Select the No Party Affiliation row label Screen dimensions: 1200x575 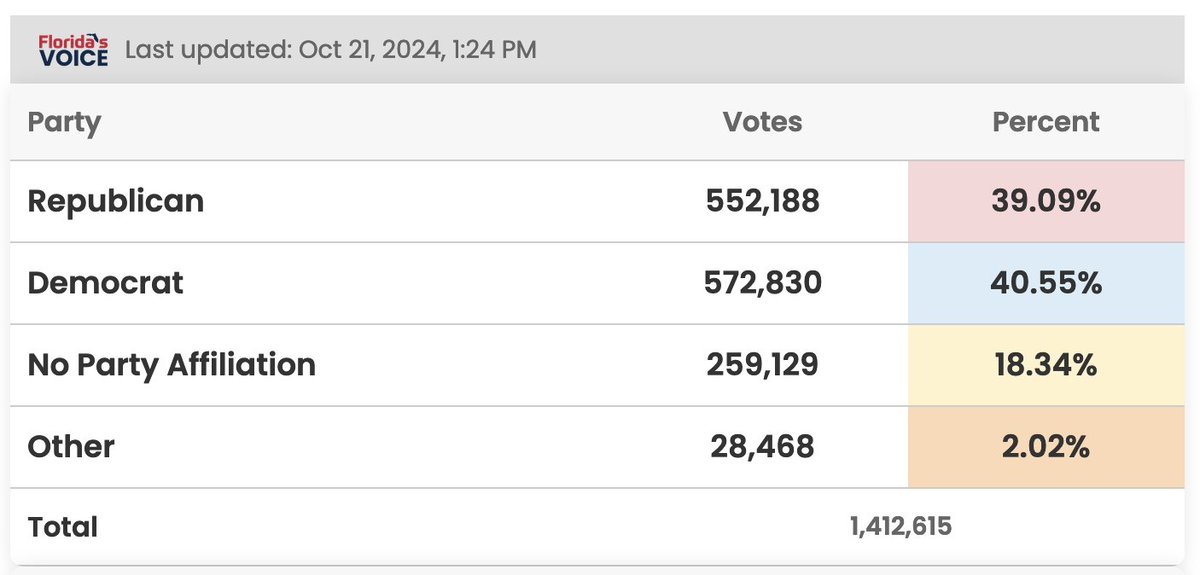tap(172, 365)
